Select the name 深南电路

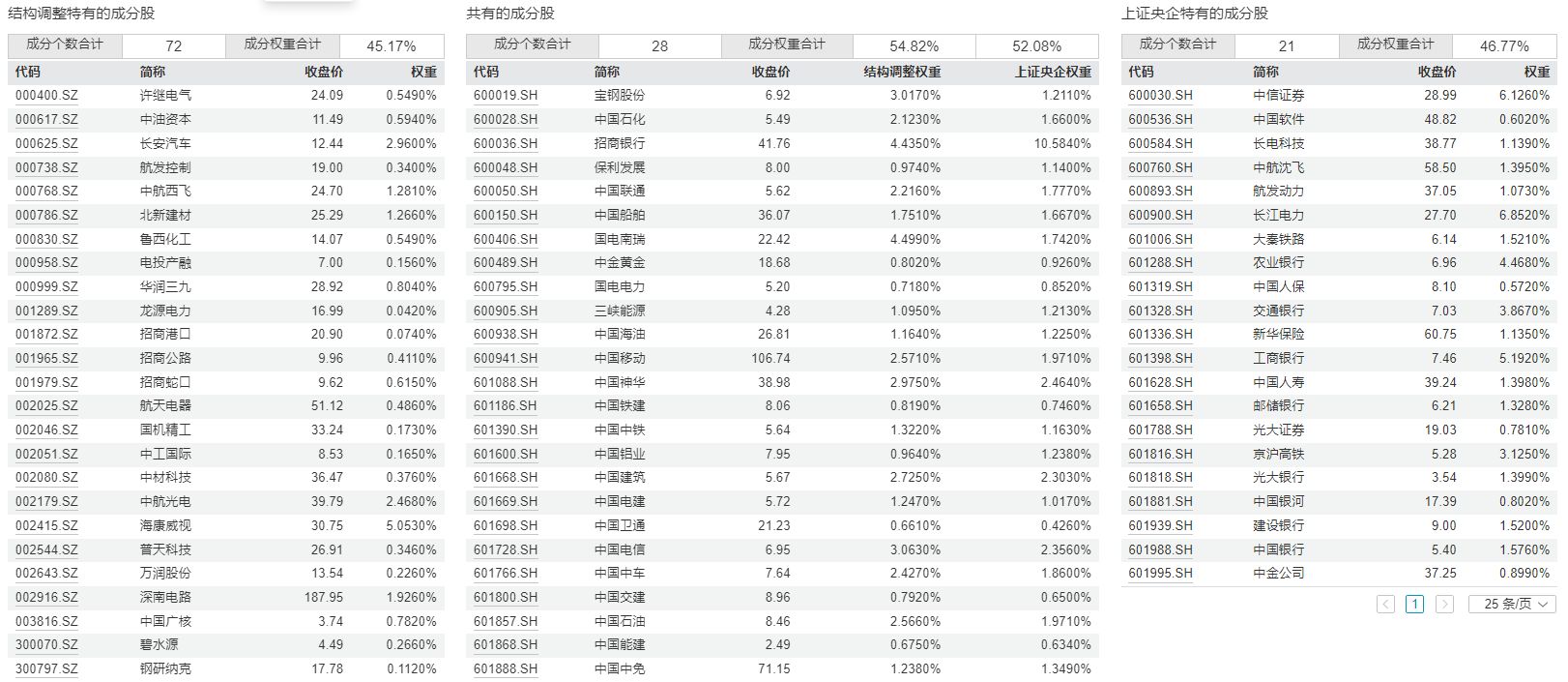165,598
